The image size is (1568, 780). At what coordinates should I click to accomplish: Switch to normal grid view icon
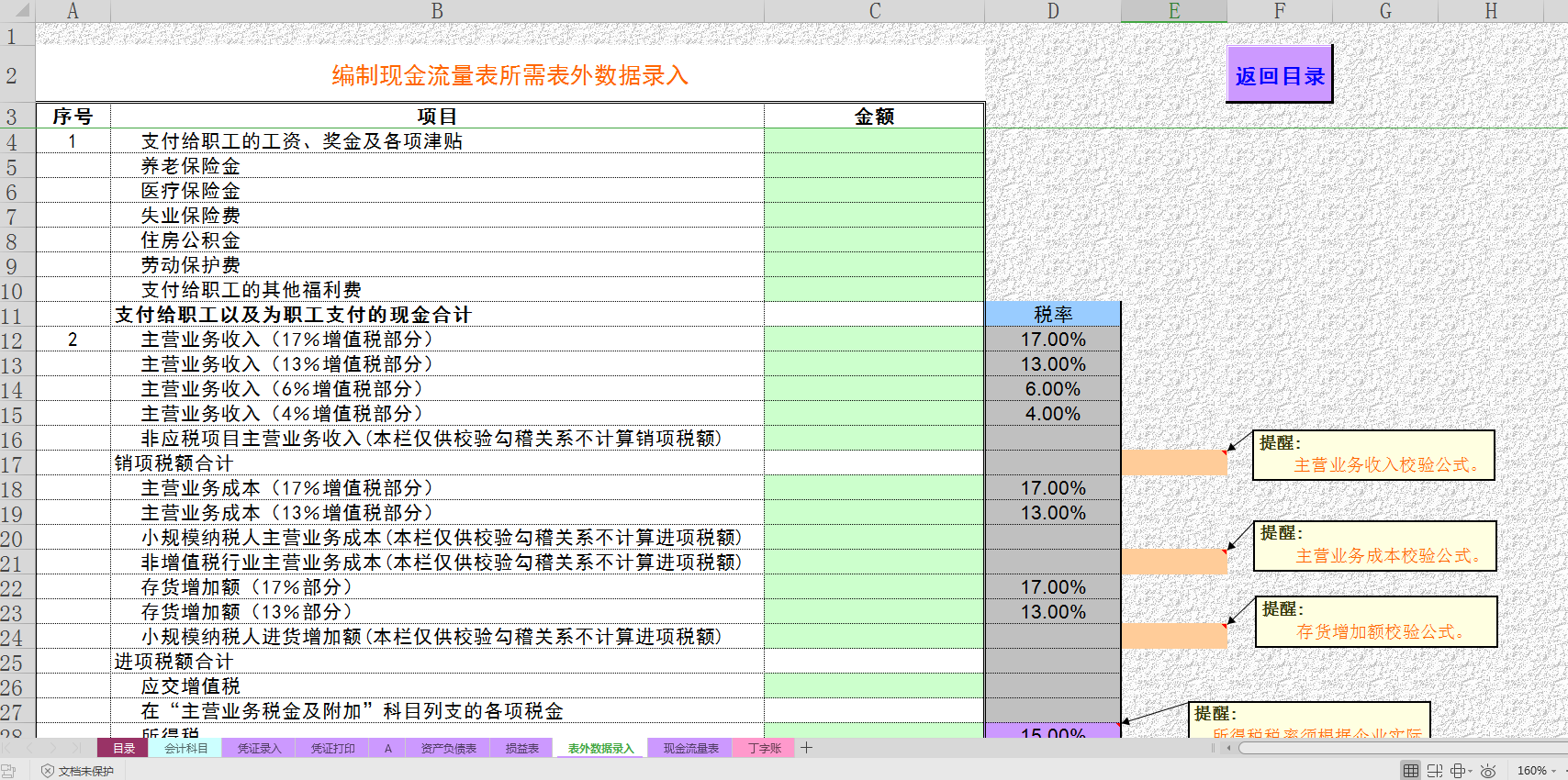(x=1410, y=771)
